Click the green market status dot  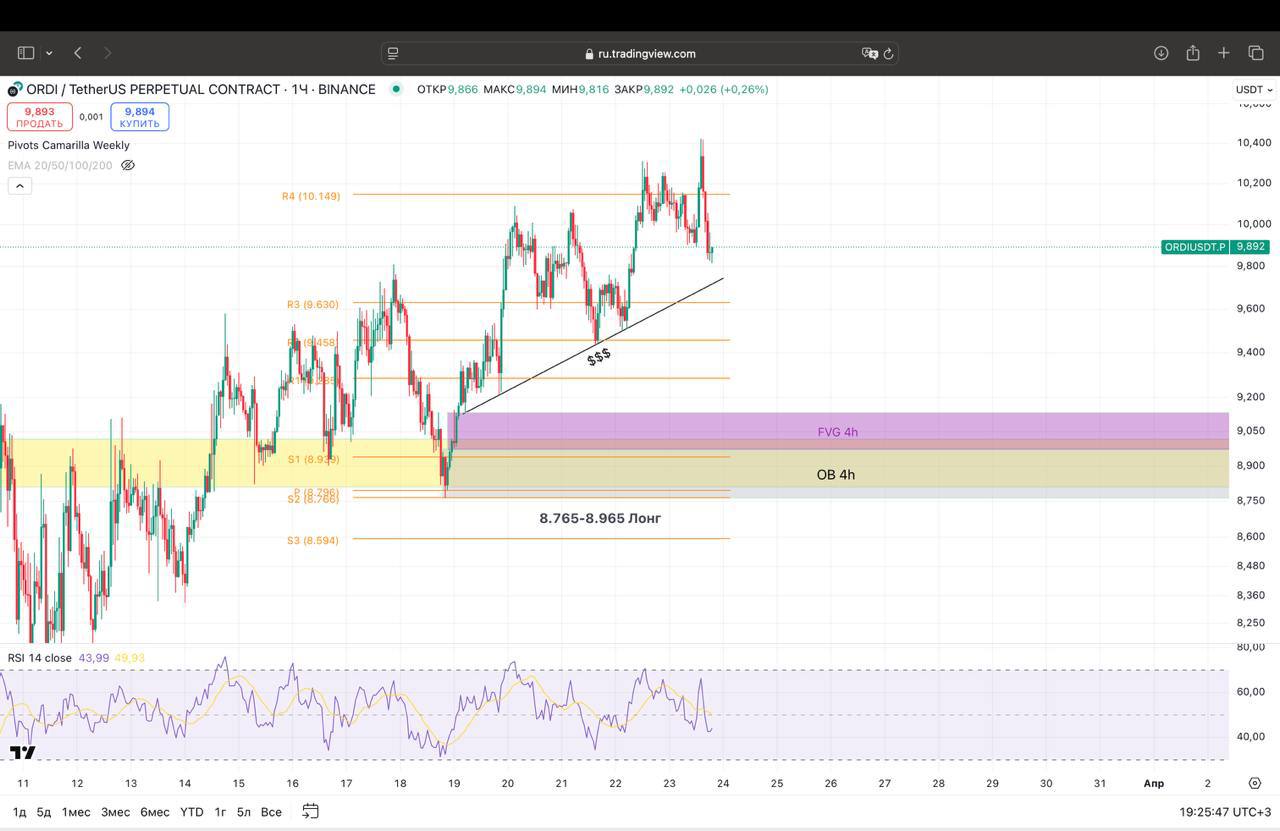tap(396, 89)
